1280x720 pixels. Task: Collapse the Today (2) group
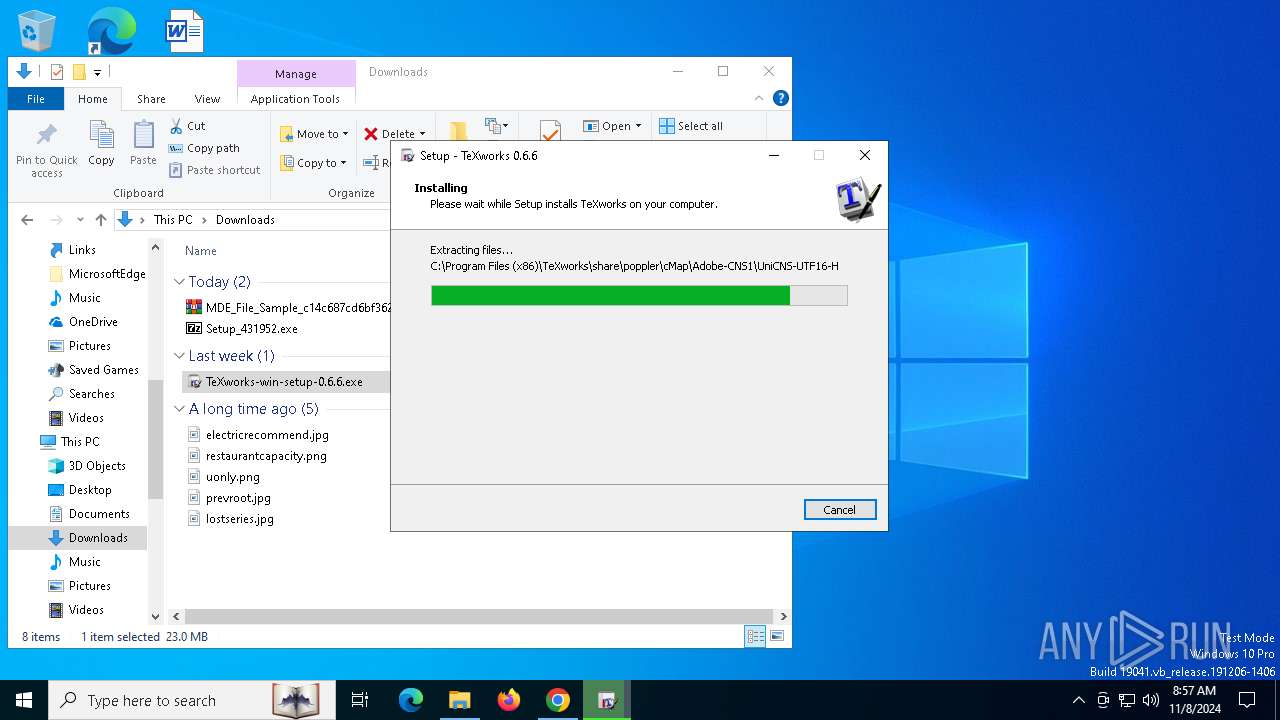[x=180, y=282]
